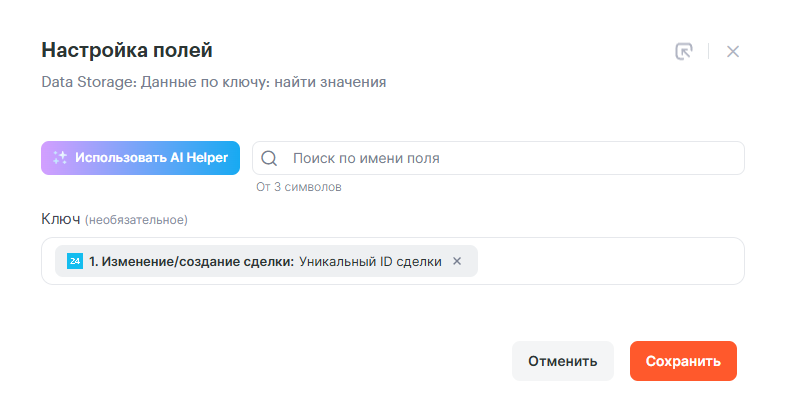The width and height of the screenshot is (788, 415).
Task: Click the sparkle icon on AI Helper
Action: click(x=60, y=158)
